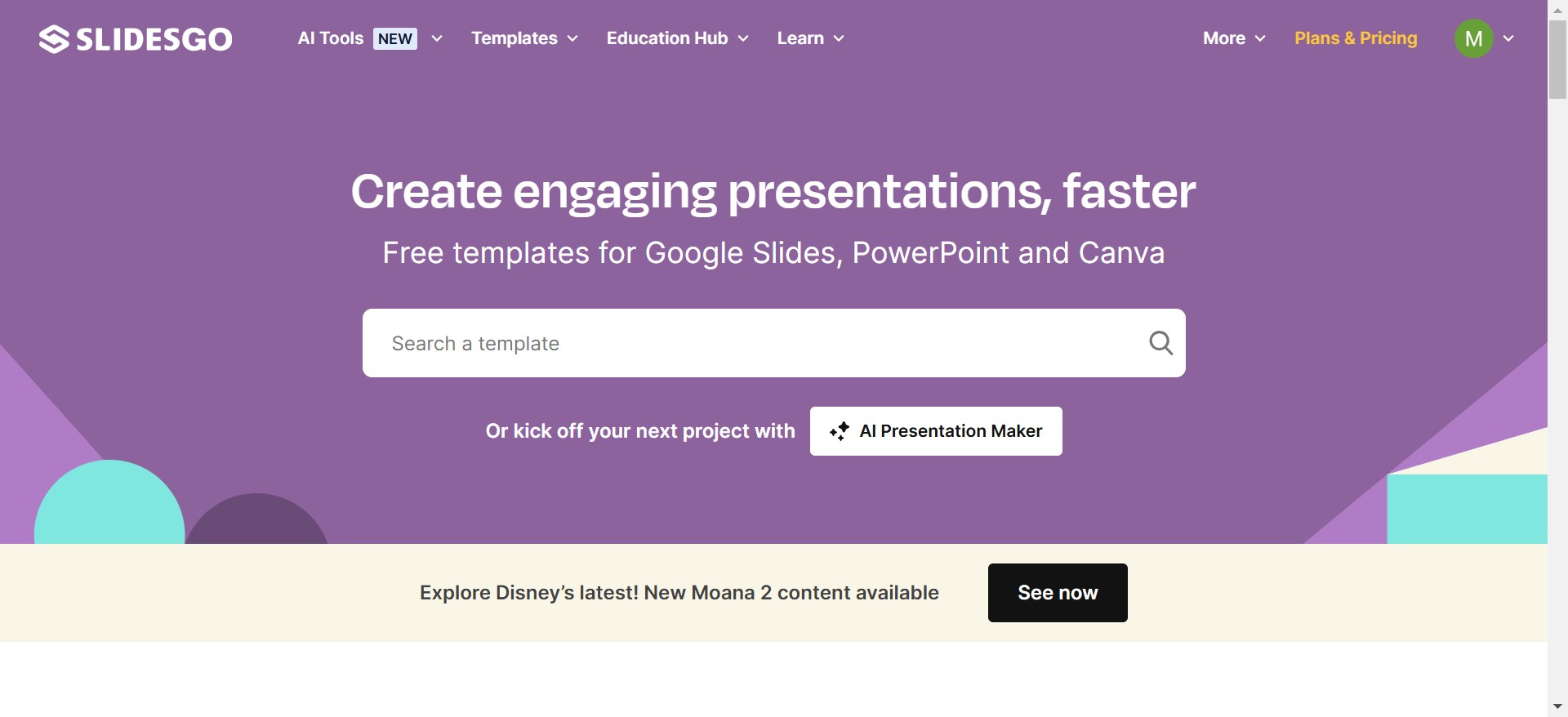Open the Templates menu
This screenshot has width=1568, height=717.
click(x=514, y=38)
